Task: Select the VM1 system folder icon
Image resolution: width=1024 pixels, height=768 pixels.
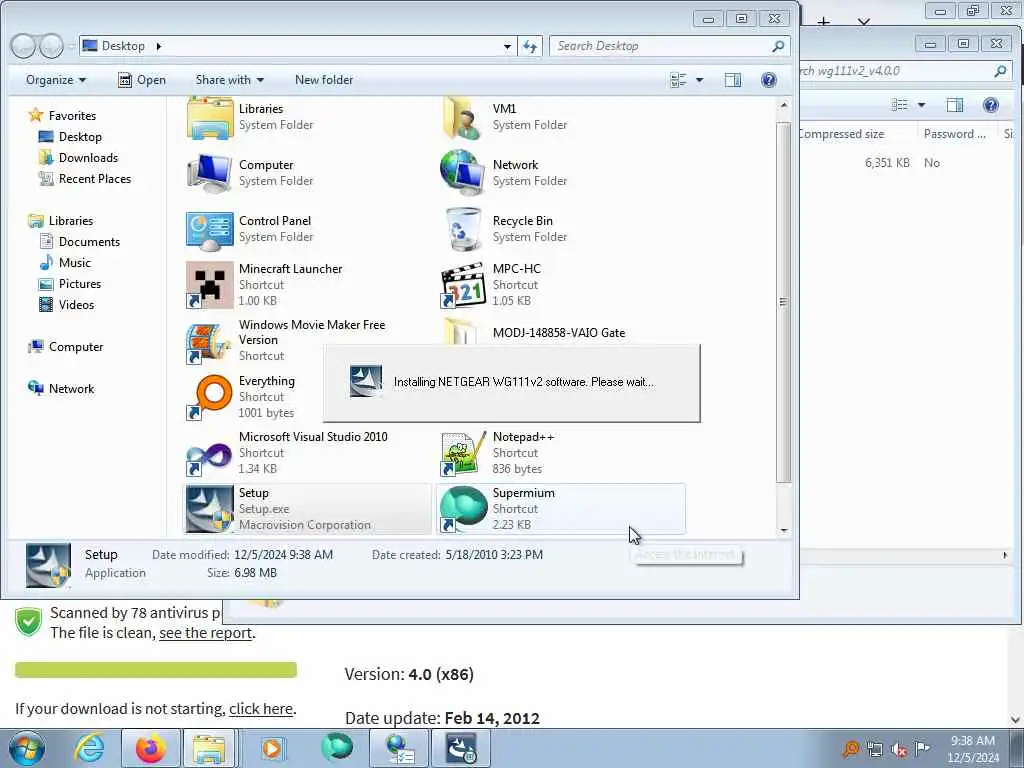Action: click(463, 118)
